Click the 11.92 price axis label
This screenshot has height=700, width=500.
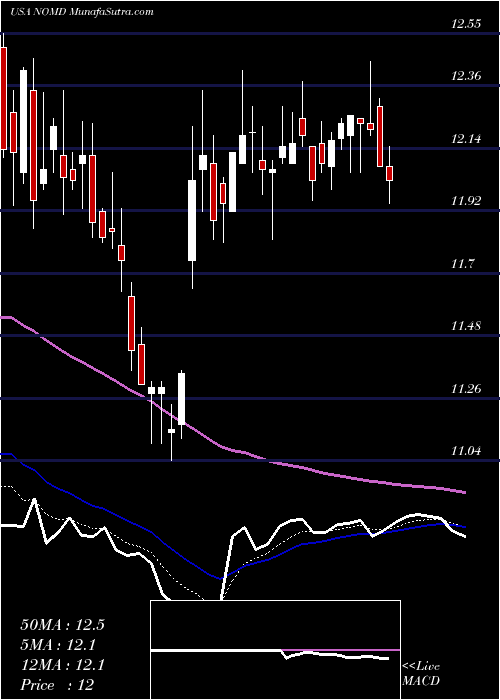point(466,201)
